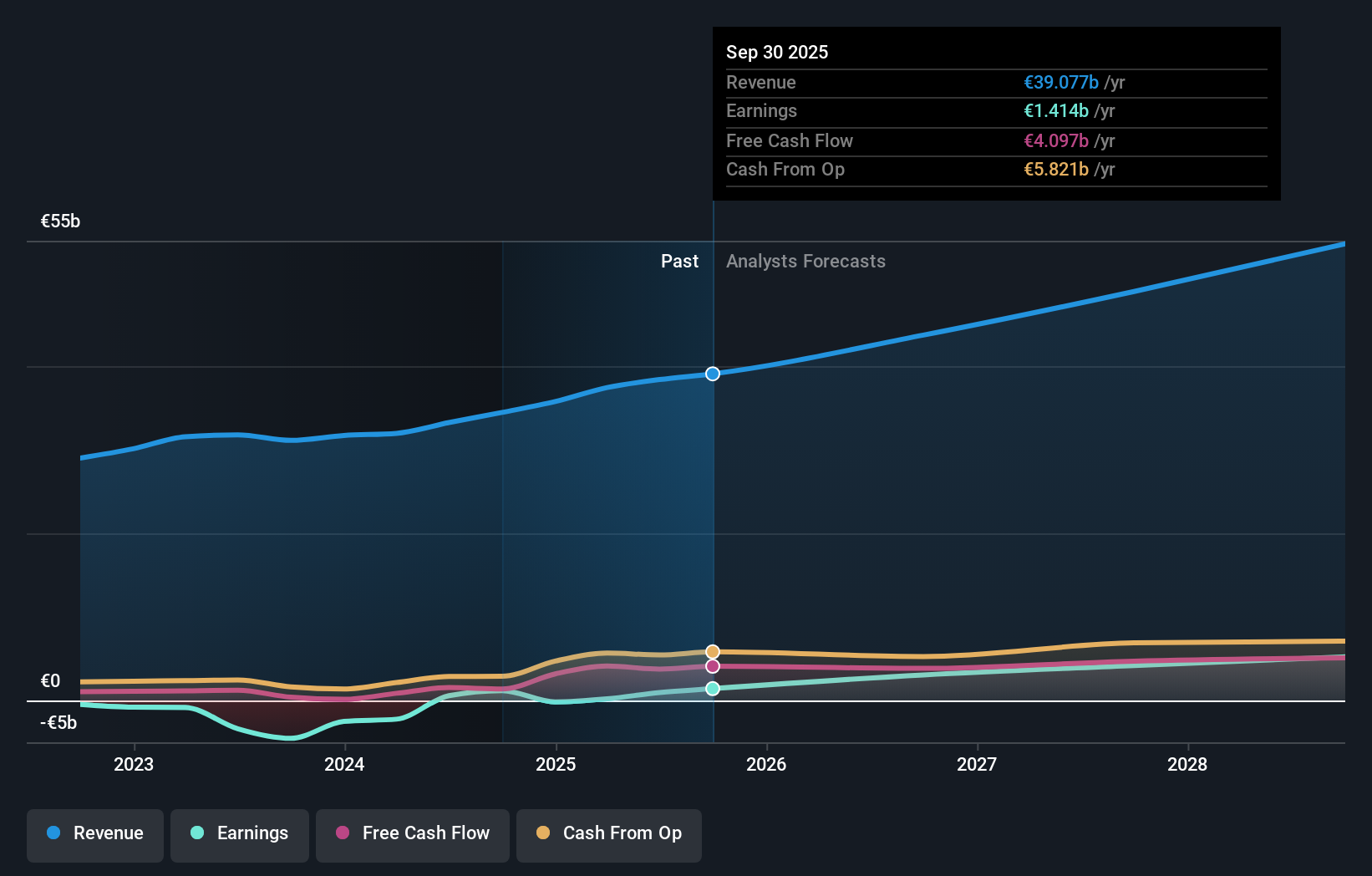Click the €39.077b Revenue value in the tooltip

1060,82
